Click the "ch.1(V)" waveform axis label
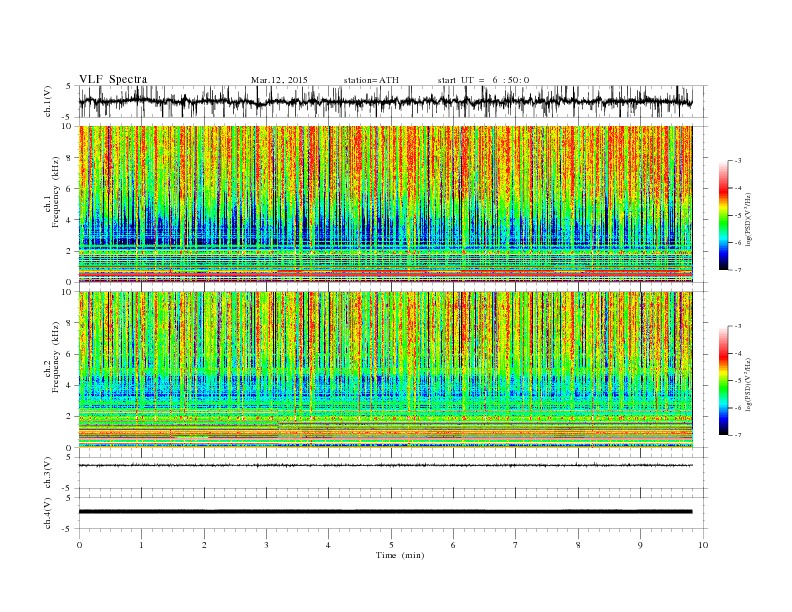The height and width of the screenshot is (612, 792). click(x=48, y=101)
